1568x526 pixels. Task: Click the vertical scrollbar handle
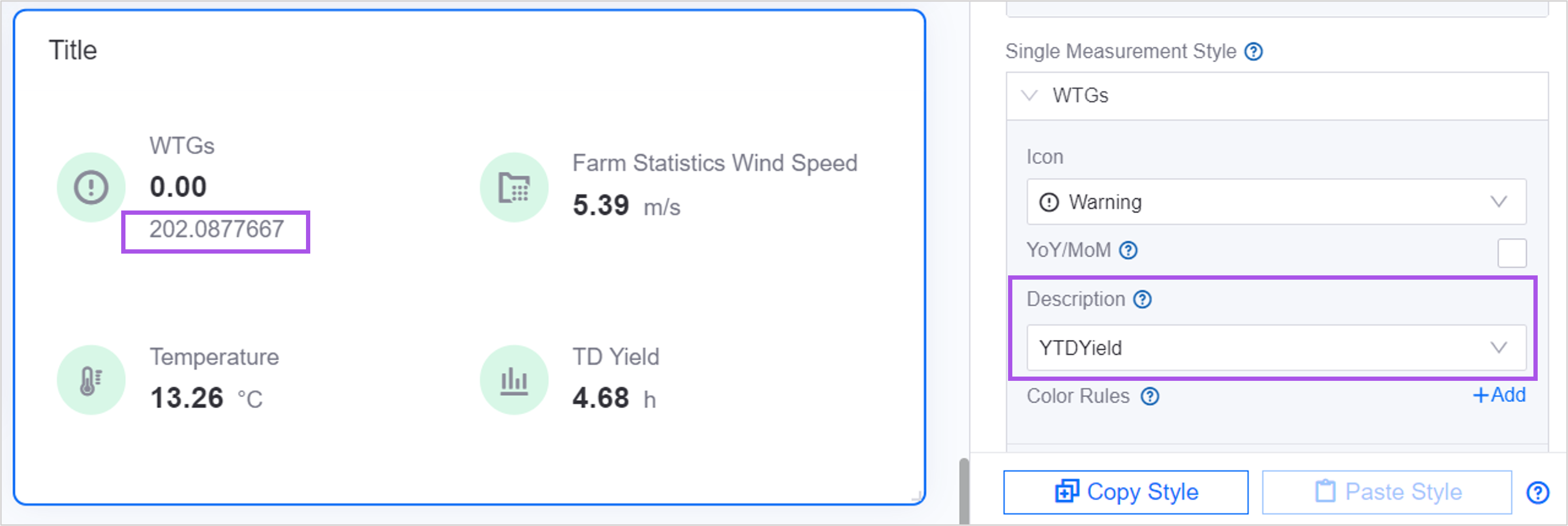964,491
